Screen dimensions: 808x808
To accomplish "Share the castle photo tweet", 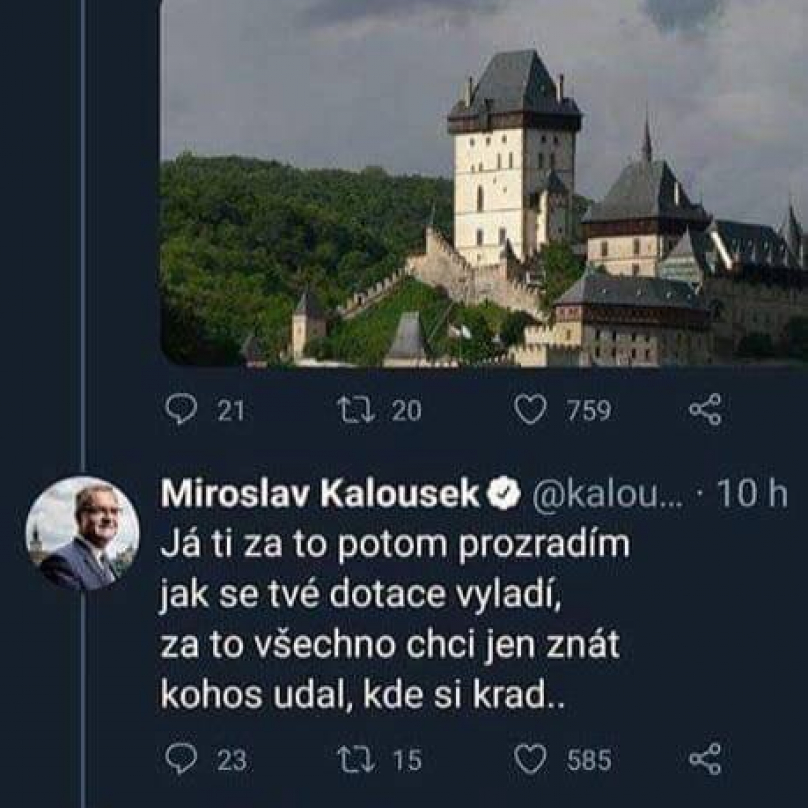I will tap(705, 410).
